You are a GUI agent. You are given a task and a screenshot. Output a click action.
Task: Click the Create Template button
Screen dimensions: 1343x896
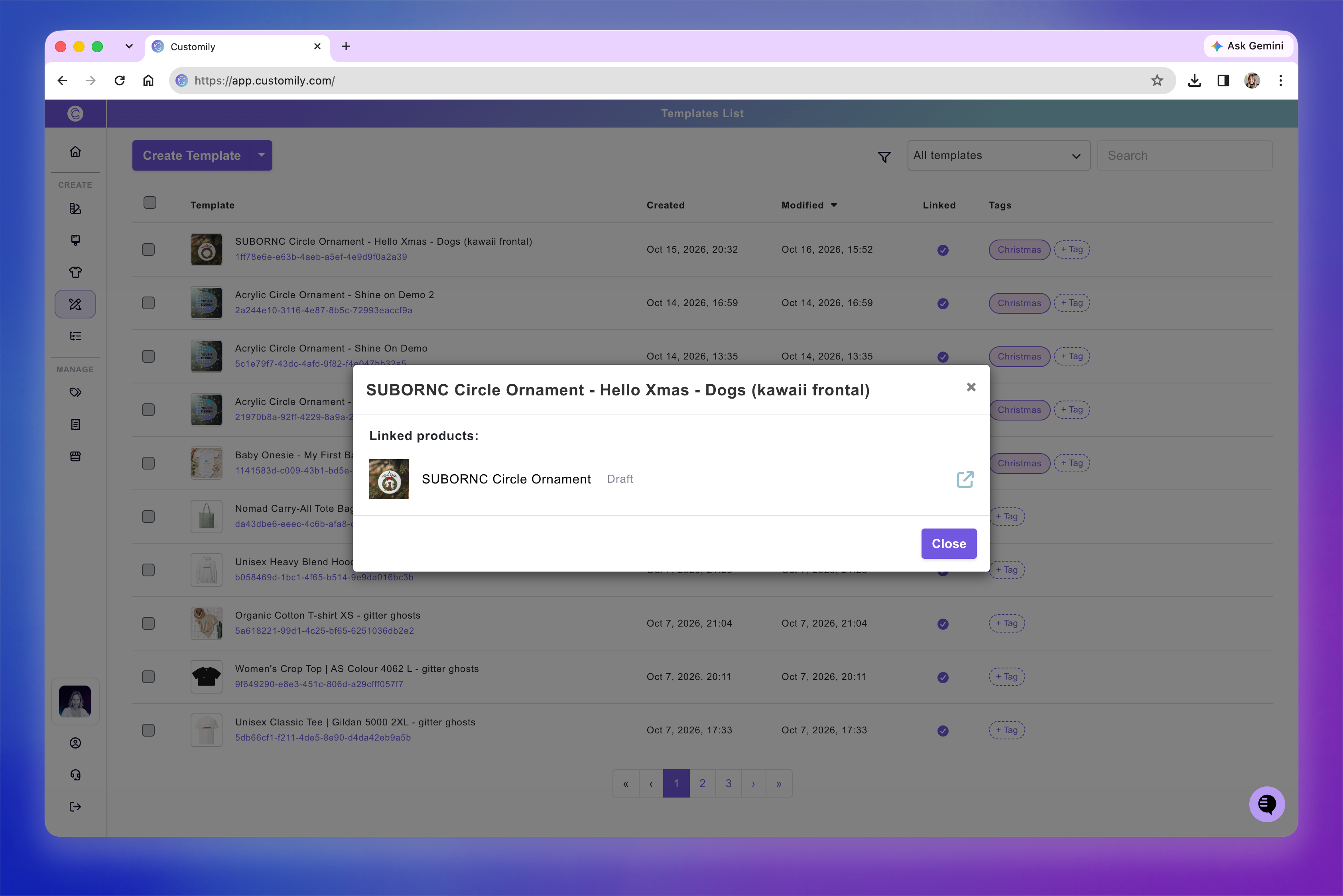coord(191,155)
